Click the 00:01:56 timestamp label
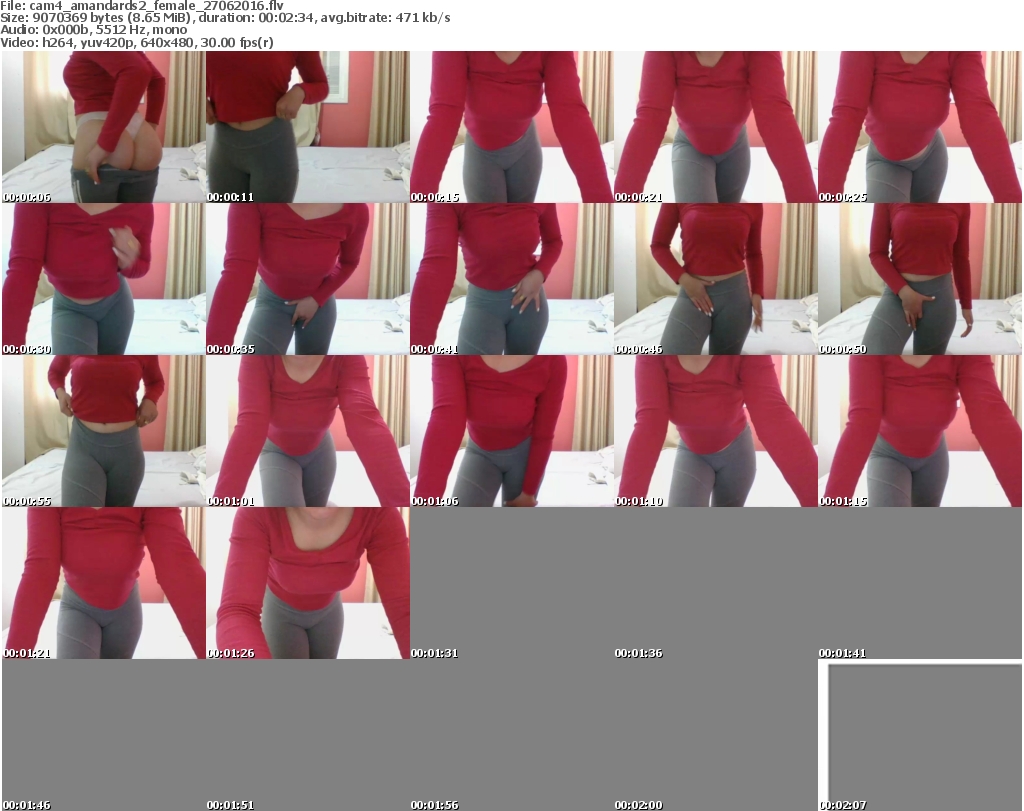 (434, 805)
